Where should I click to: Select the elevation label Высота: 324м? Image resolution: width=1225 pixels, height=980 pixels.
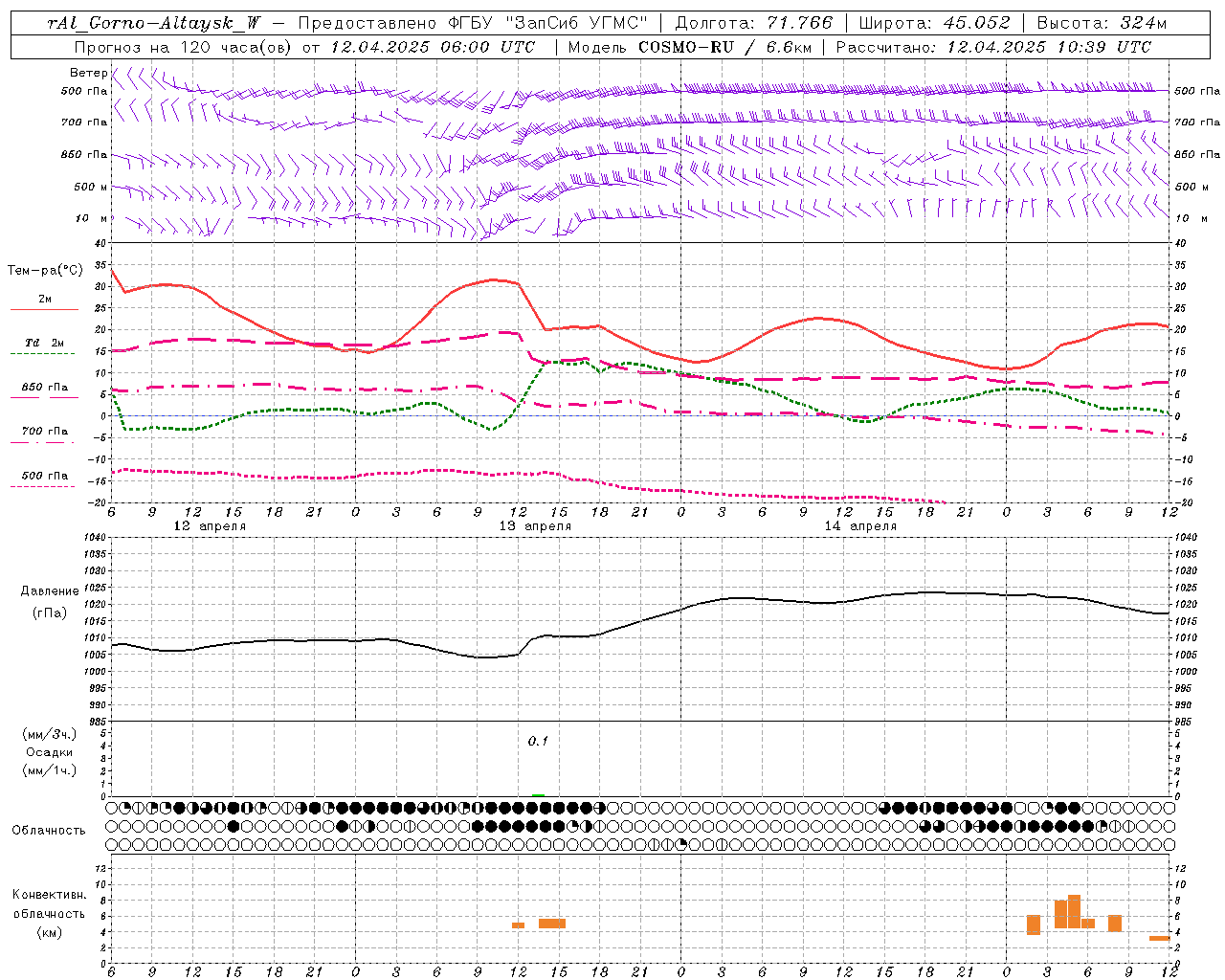[x=1102, y=23]
